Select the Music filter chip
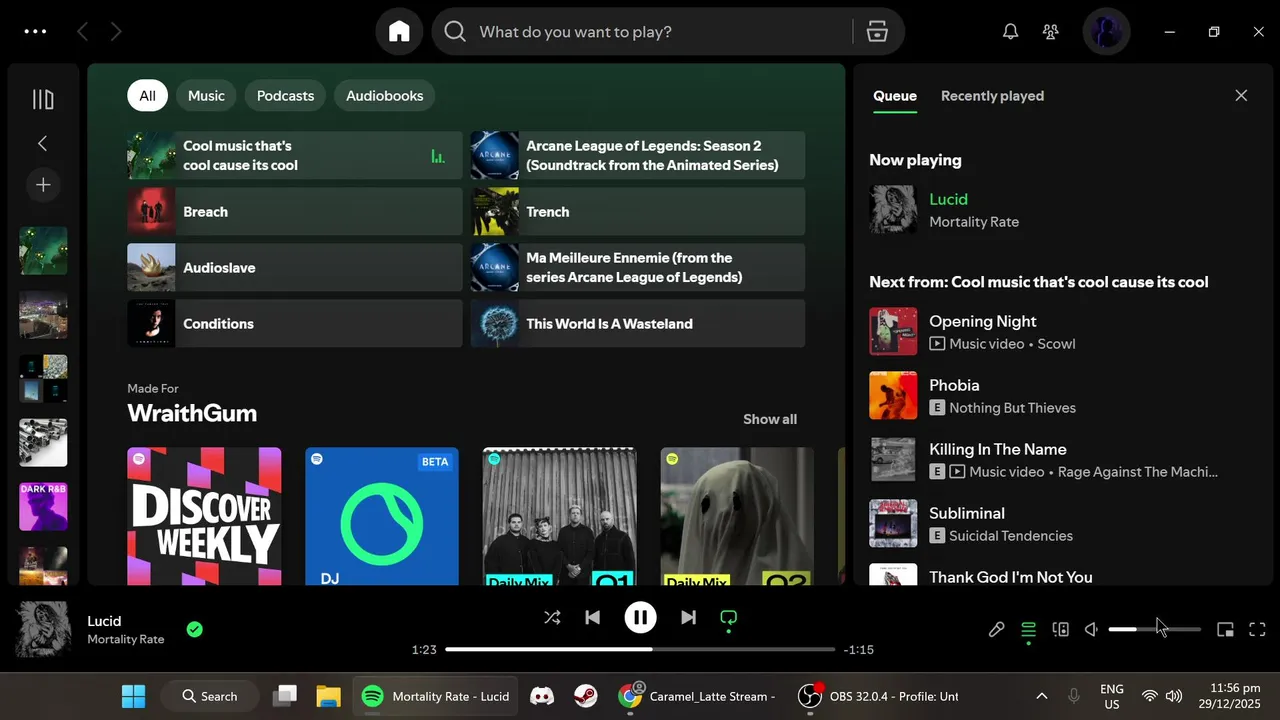1280x720 pixels. tap(206, 96)
